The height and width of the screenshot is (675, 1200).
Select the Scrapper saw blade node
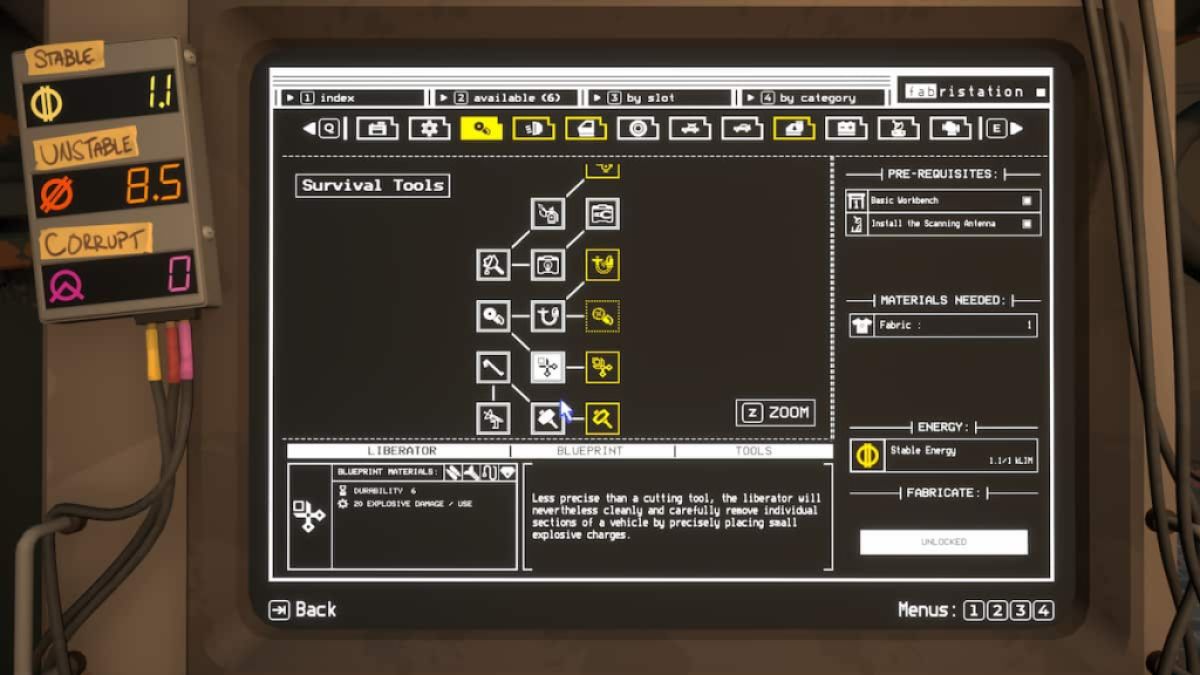point(493,316)
